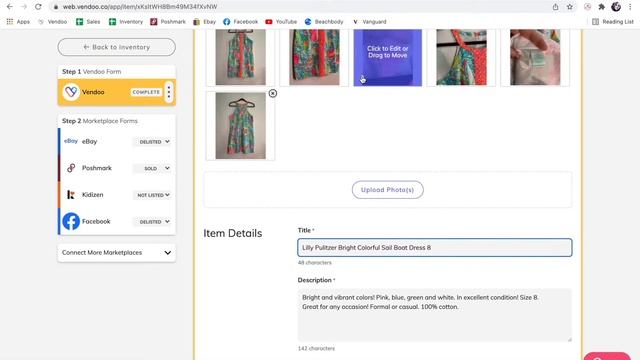Image resolution: width=640 pixels, height=360 pixels.
Task: Reload the page with the refresh icon
Action: pos(38,7)
